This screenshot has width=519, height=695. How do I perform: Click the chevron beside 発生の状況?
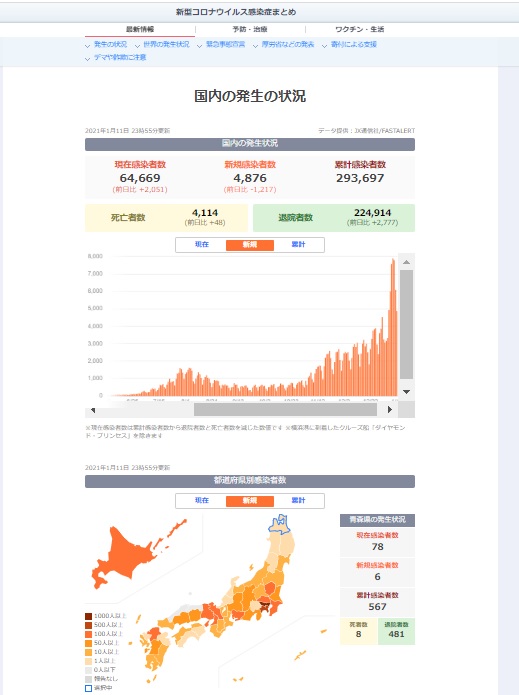pos(87,46)
